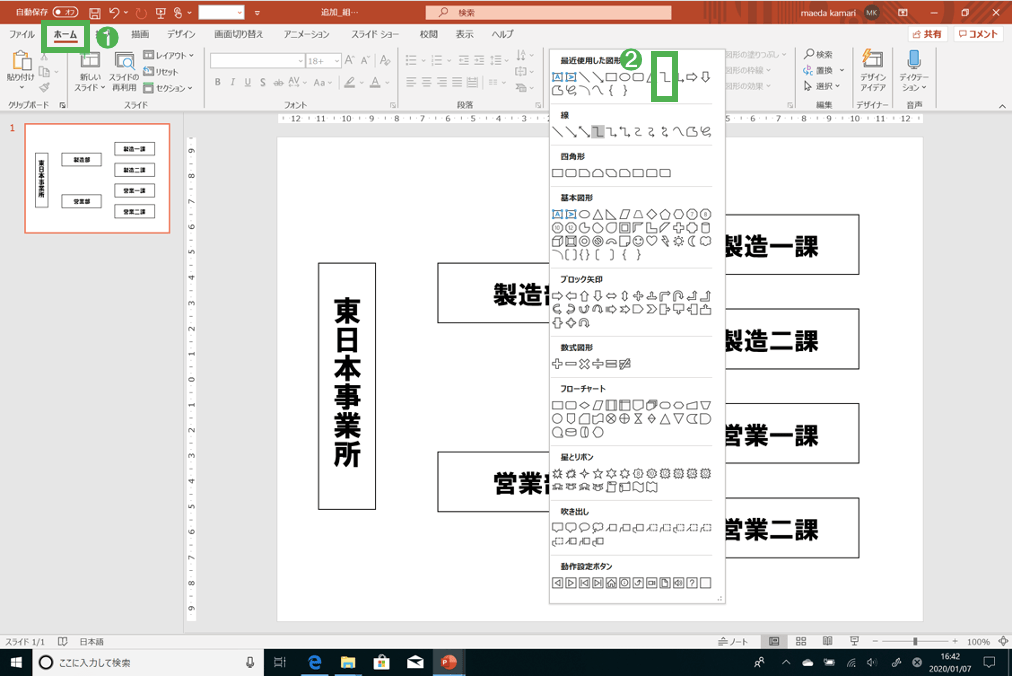
Task: Toggle underline U formatting
Action: pos(247,82)
